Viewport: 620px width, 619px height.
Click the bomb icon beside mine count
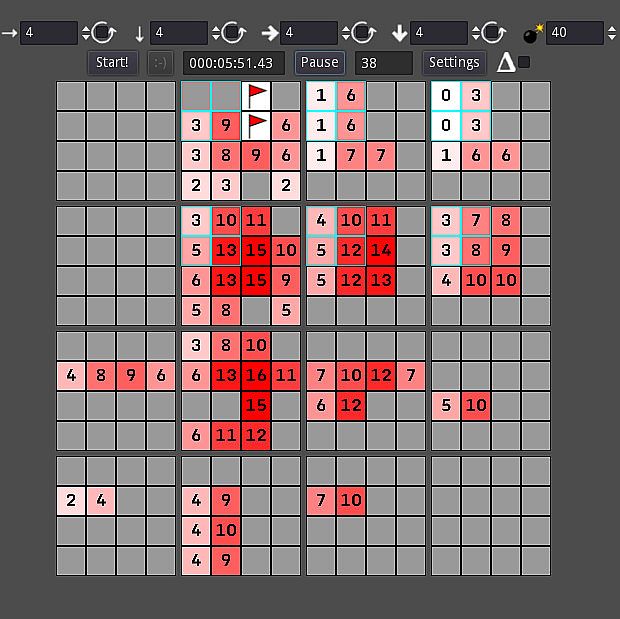tap(533, 33)
